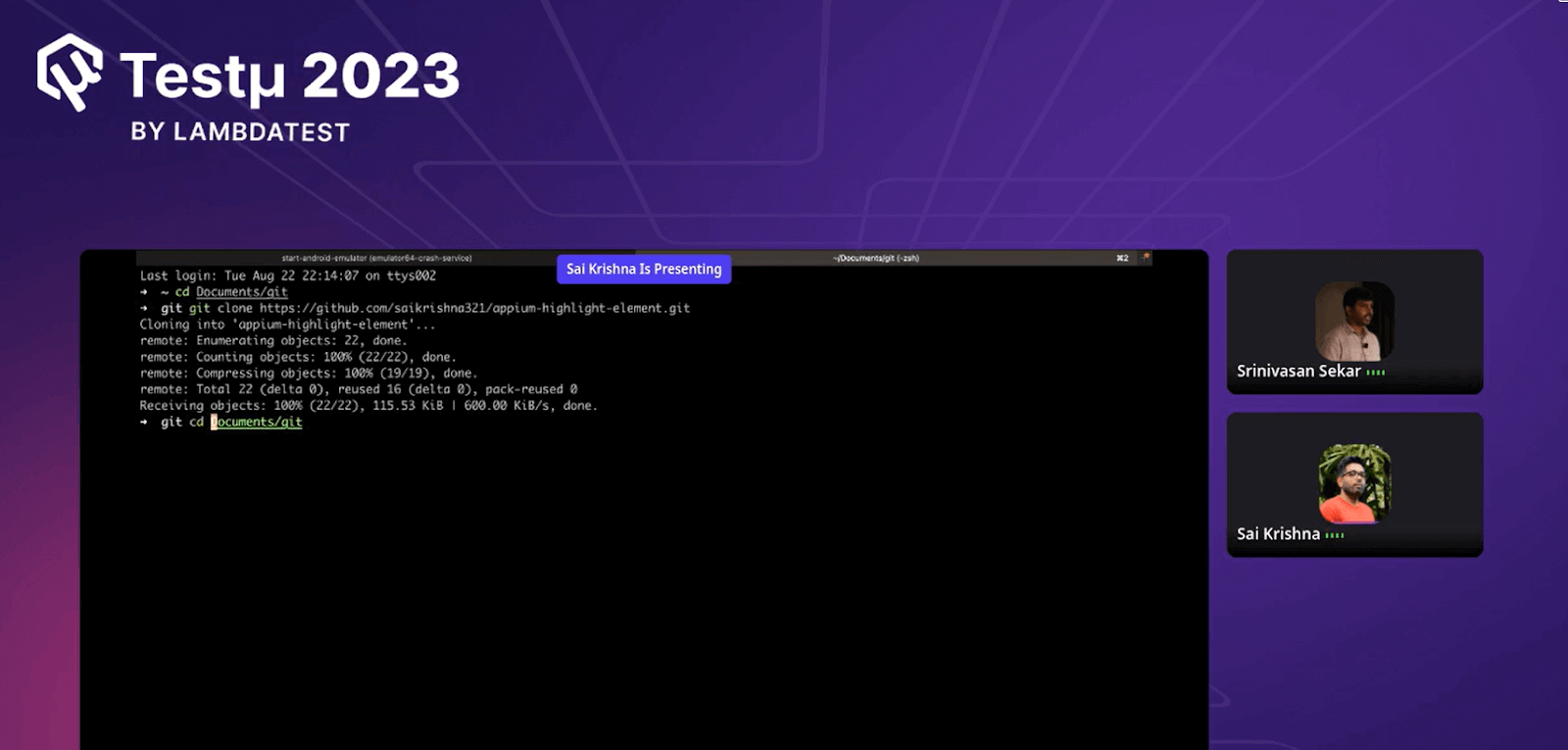Click the Counting objects line

pos(298,357)
